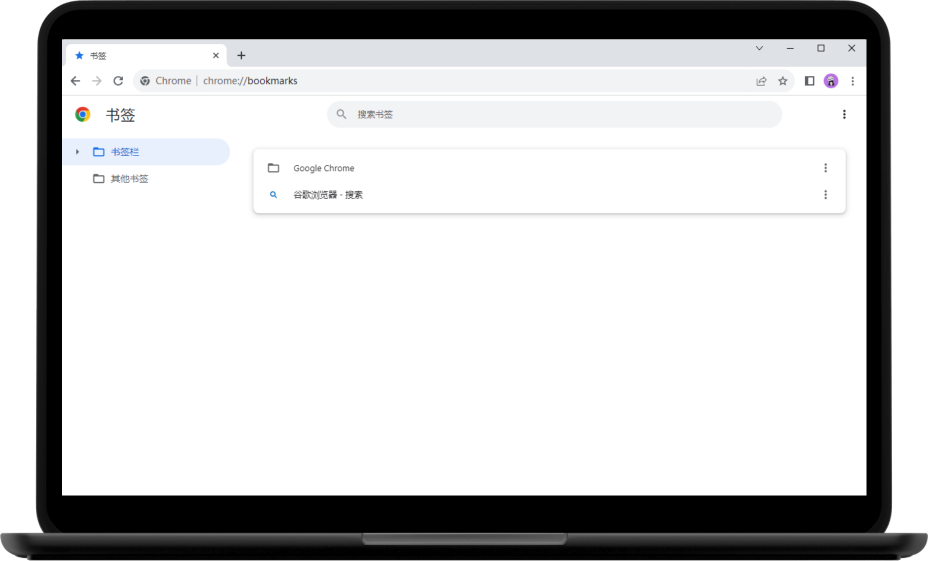Open a new tab with plus button
The width and height of the screenshot is (928, 561).
(x=241, y=55)
